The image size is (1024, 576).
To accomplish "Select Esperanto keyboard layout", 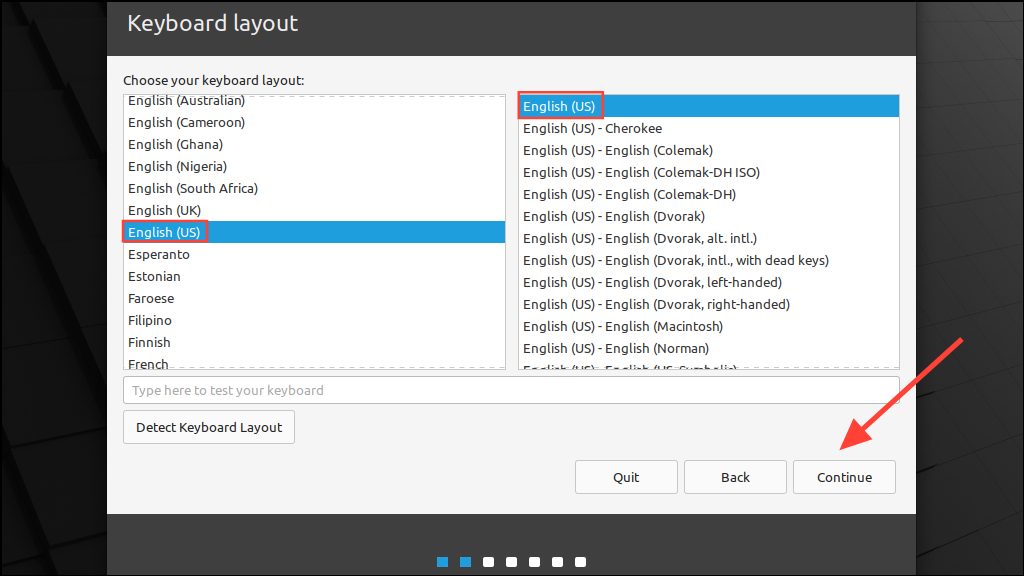I will click(158, 254).
